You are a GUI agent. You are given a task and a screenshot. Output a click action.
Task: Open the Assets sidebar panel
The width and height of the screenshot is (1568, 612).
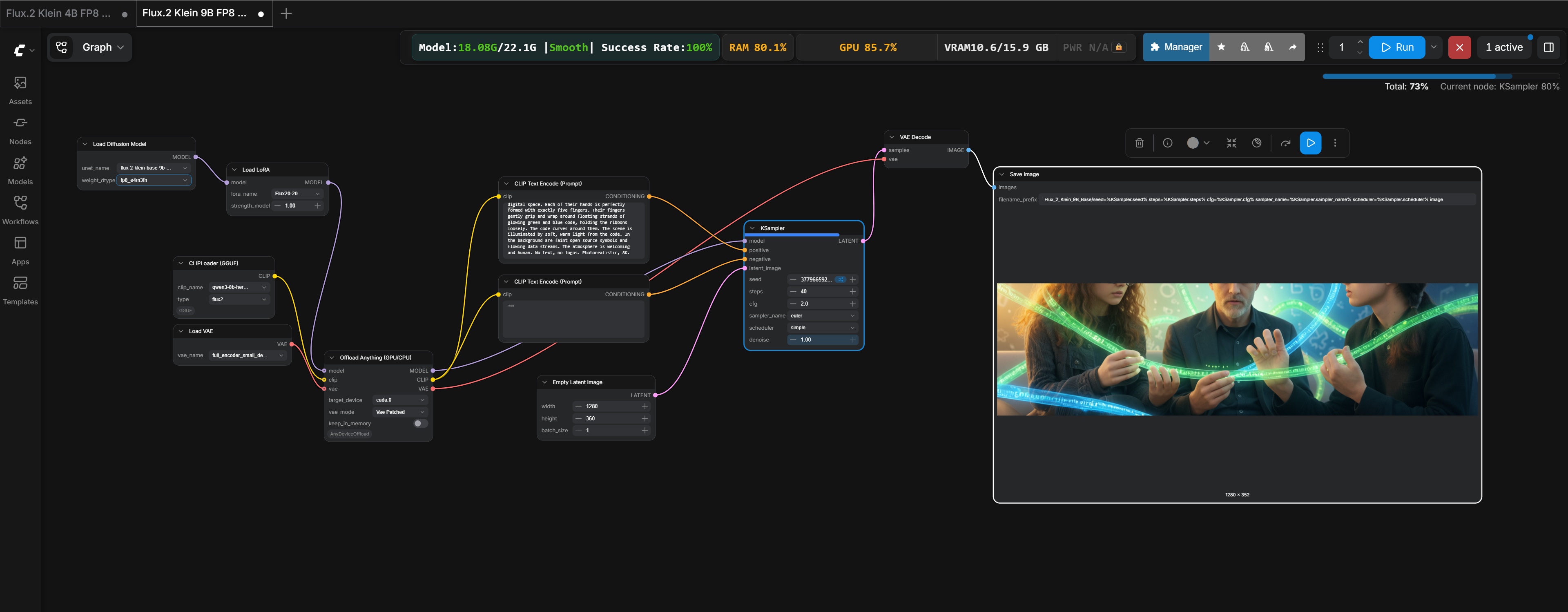20,90
